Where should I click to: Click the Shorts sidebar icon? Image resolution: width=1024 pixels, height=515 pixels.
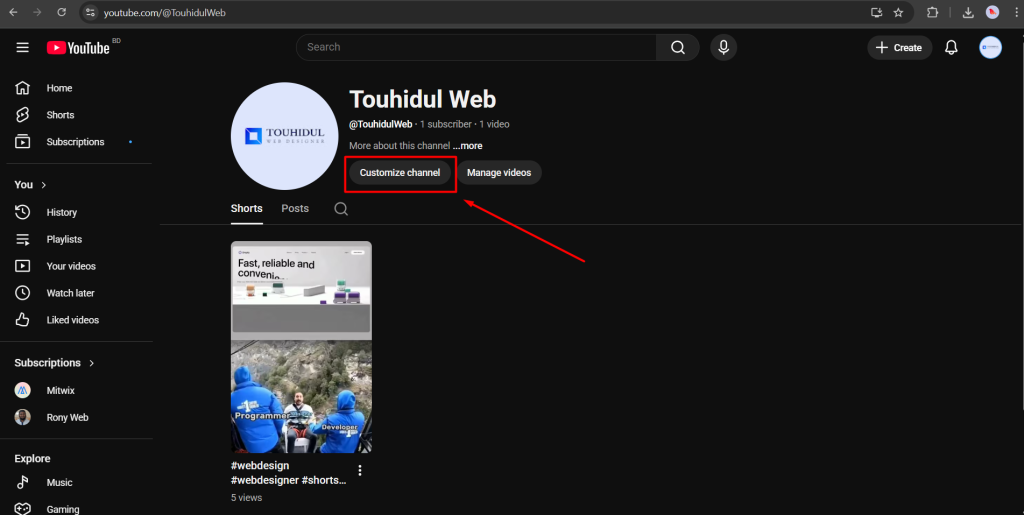(x=23, y=115)
